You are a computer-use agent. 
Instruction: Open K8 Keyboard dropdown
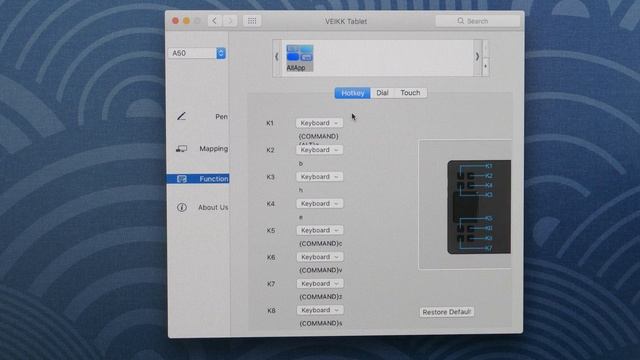[x=320, y=310]
